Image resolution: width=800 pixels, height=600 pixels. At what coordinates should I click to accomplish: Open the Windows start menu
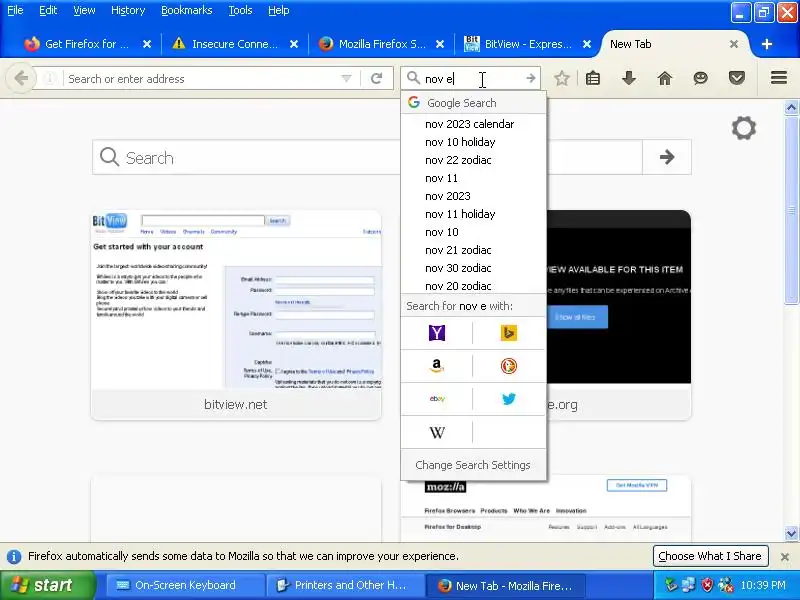coord(46,585)
